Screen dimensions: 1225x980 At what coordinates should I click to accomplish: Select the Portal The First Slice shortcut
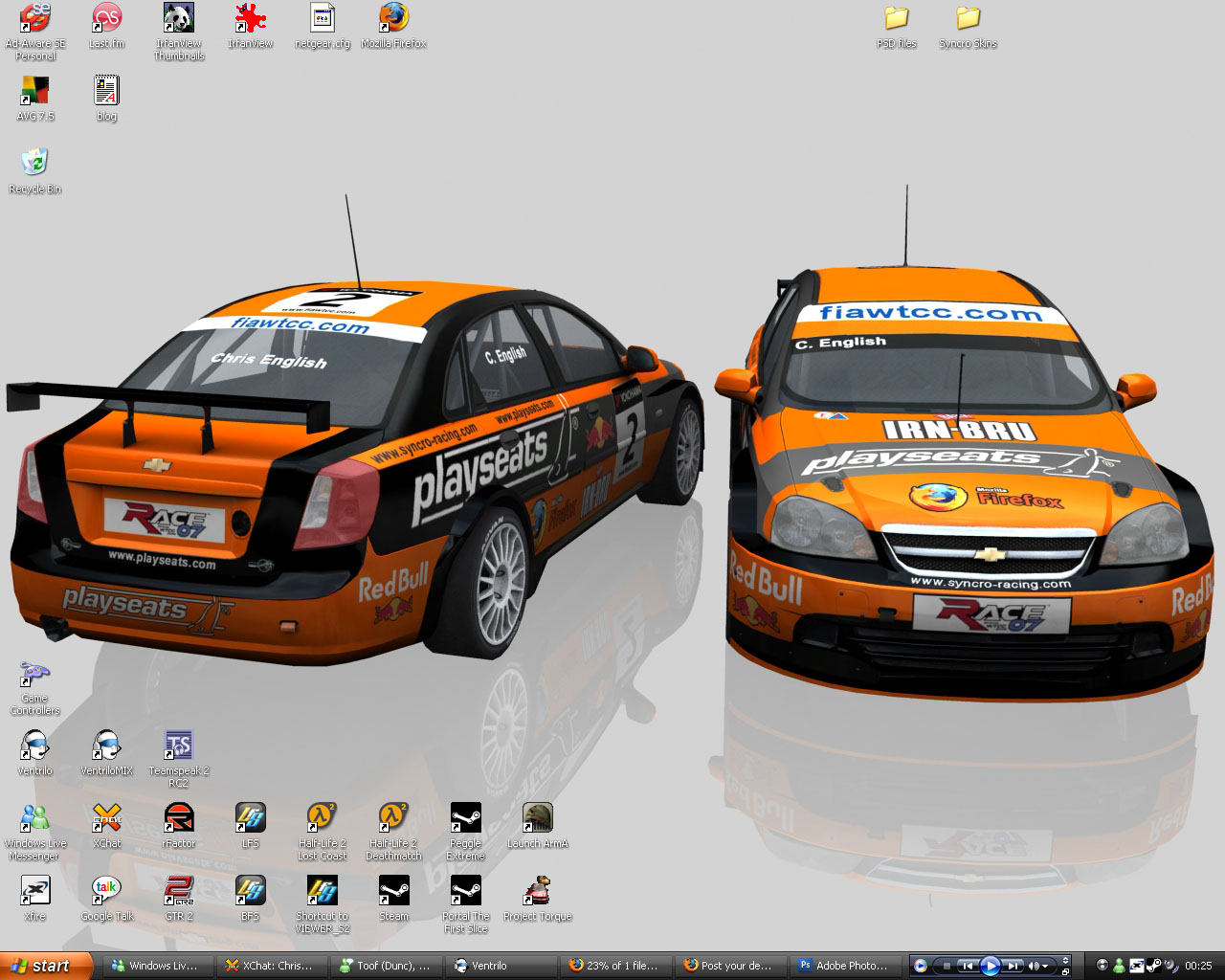tap(466, 904)
